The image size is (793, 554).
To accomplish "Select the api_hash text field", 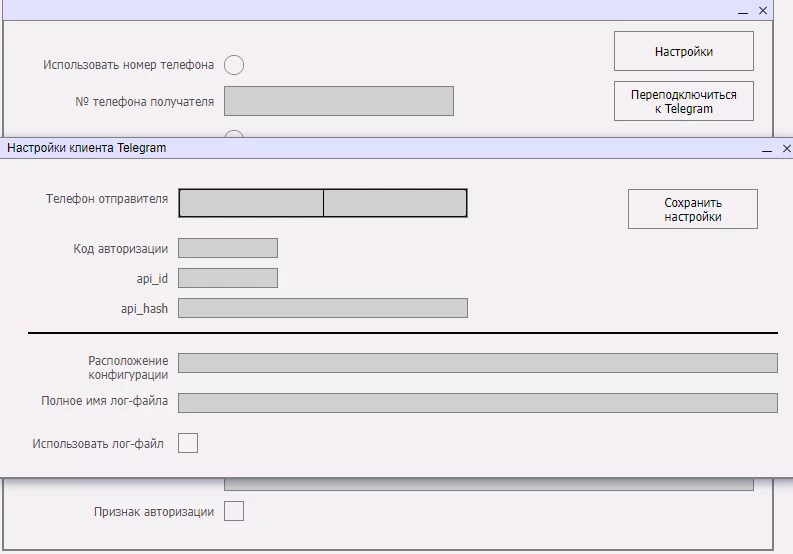I will tap(322, 308).
